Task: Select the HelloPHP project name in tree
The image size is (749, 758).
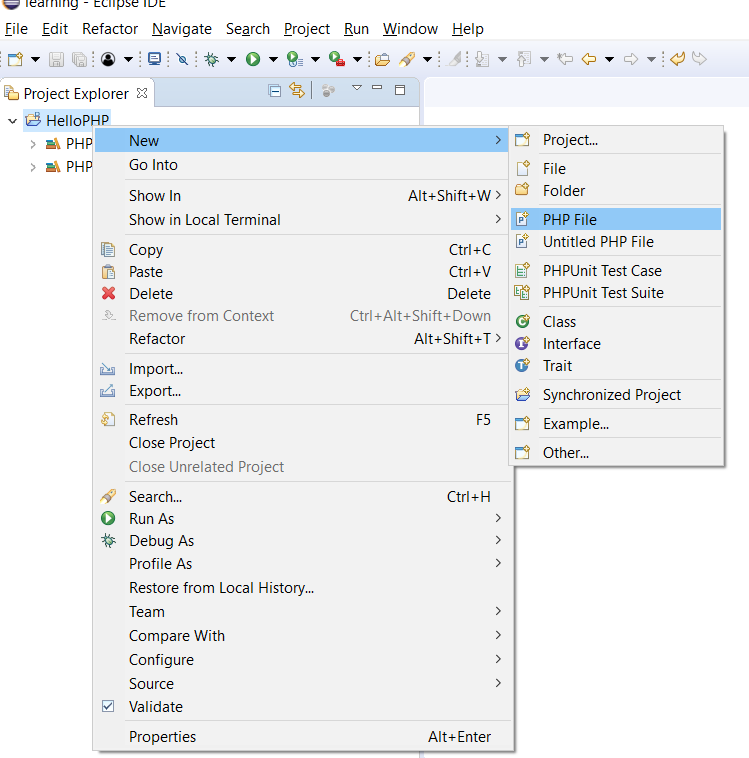Action: 77,121
